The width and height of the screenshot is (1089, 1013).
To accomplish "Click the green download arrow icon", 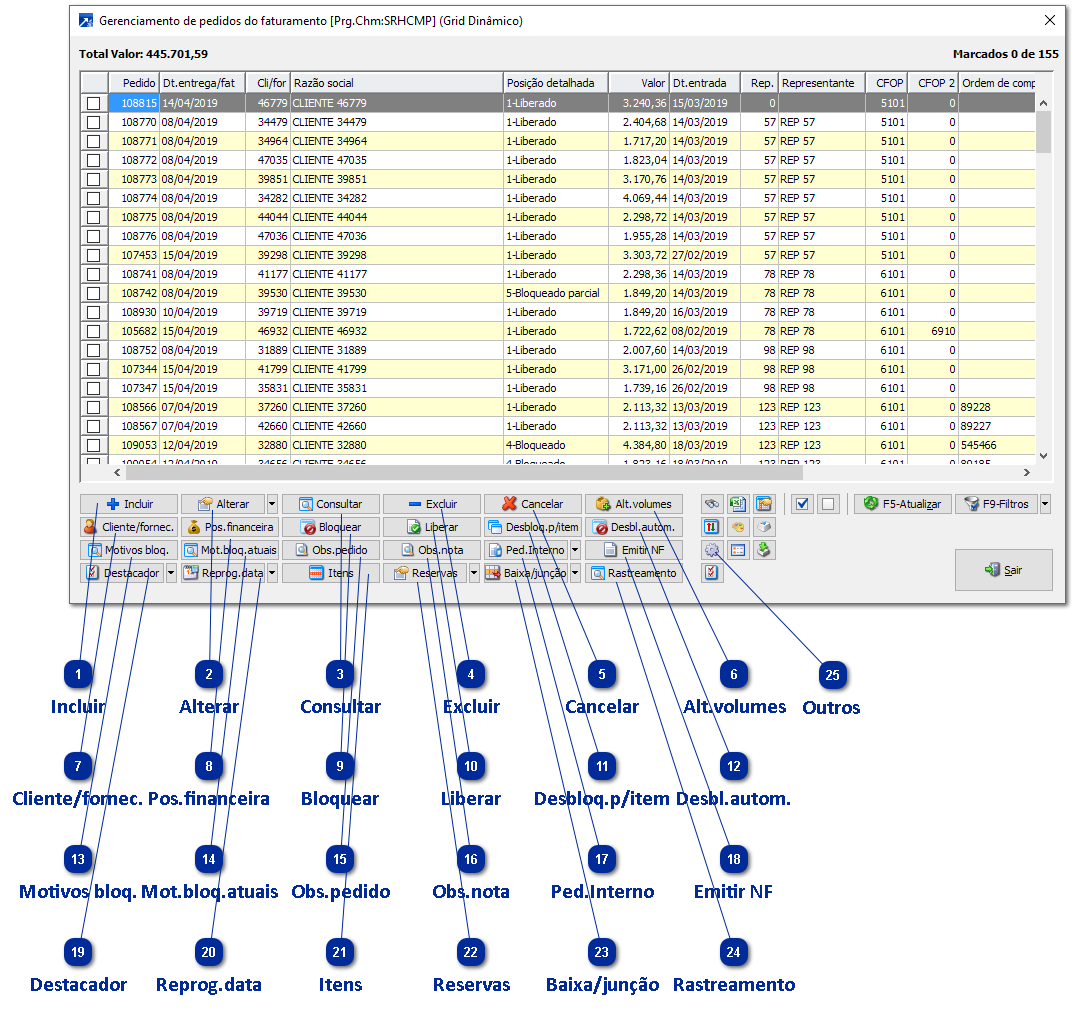I will pyautogui.click(x=764, y=550).
